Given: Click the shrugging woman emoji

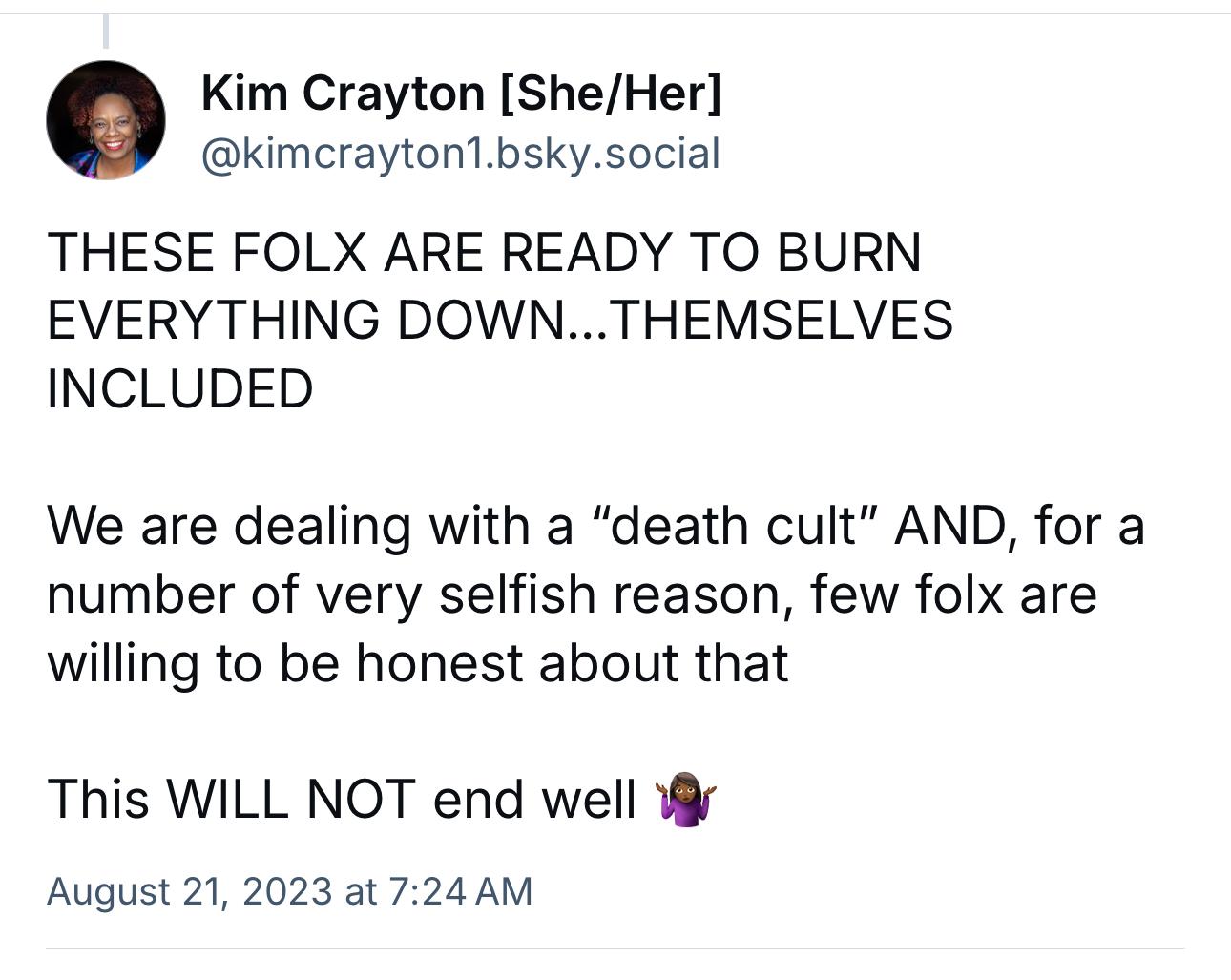Looking at the screenshot, I should point(686,801).
